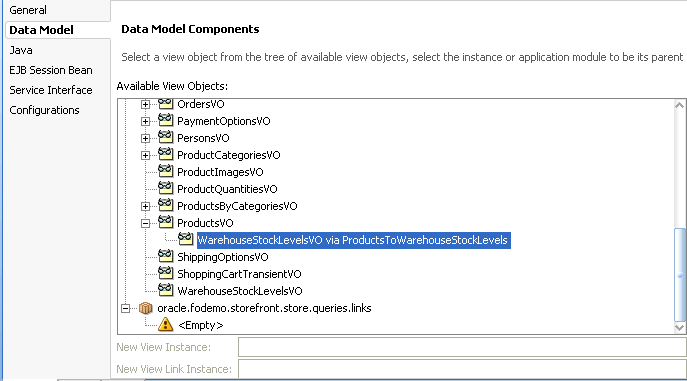
Task: Click the ProductQuantitiesVO view object icon
Action: tap(165, 188)
